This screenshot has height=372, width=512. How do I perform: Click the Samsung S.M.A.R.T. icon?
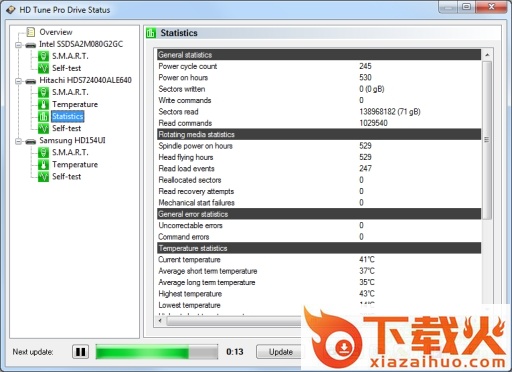tap(43, 152)
